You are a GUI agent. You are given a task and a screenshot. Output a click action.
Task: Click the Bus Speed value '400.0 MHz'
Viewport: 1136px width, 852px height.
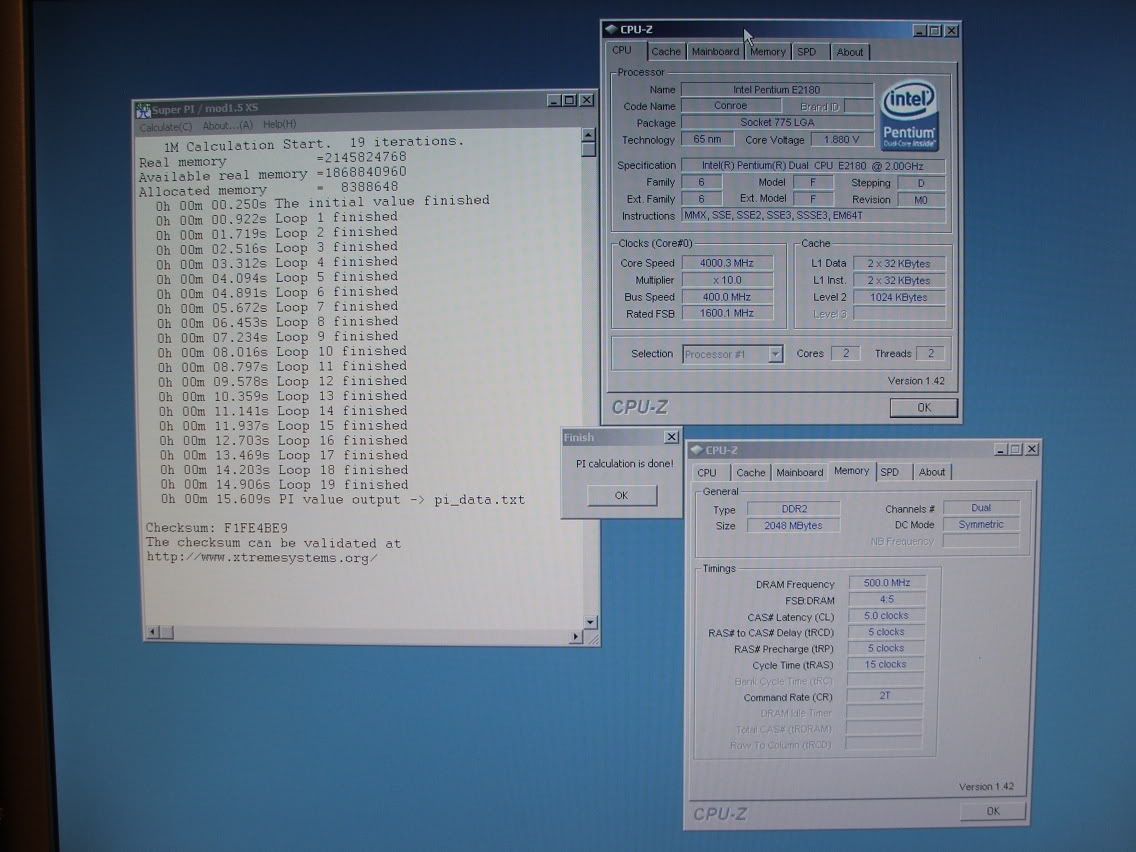(727, 297)
